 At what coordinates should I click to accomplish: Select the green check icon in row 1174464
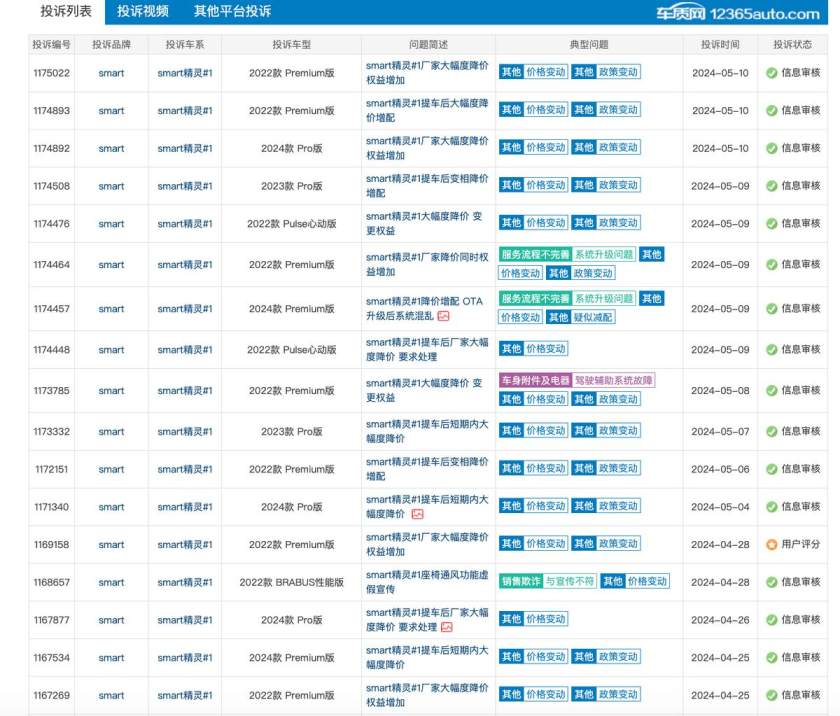(771, 265)
